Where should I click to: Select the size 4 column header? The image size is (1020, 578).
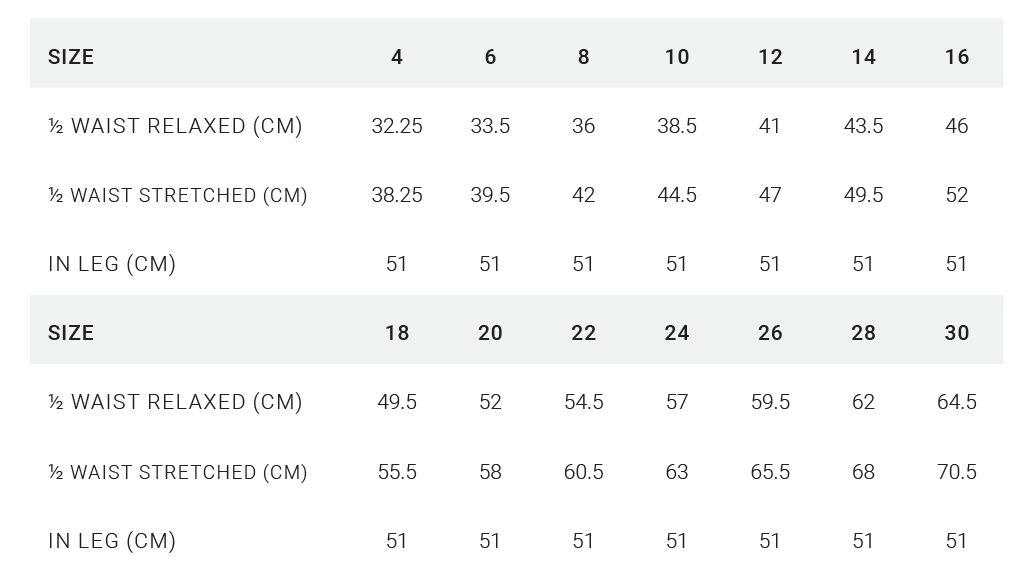[397, 57]
